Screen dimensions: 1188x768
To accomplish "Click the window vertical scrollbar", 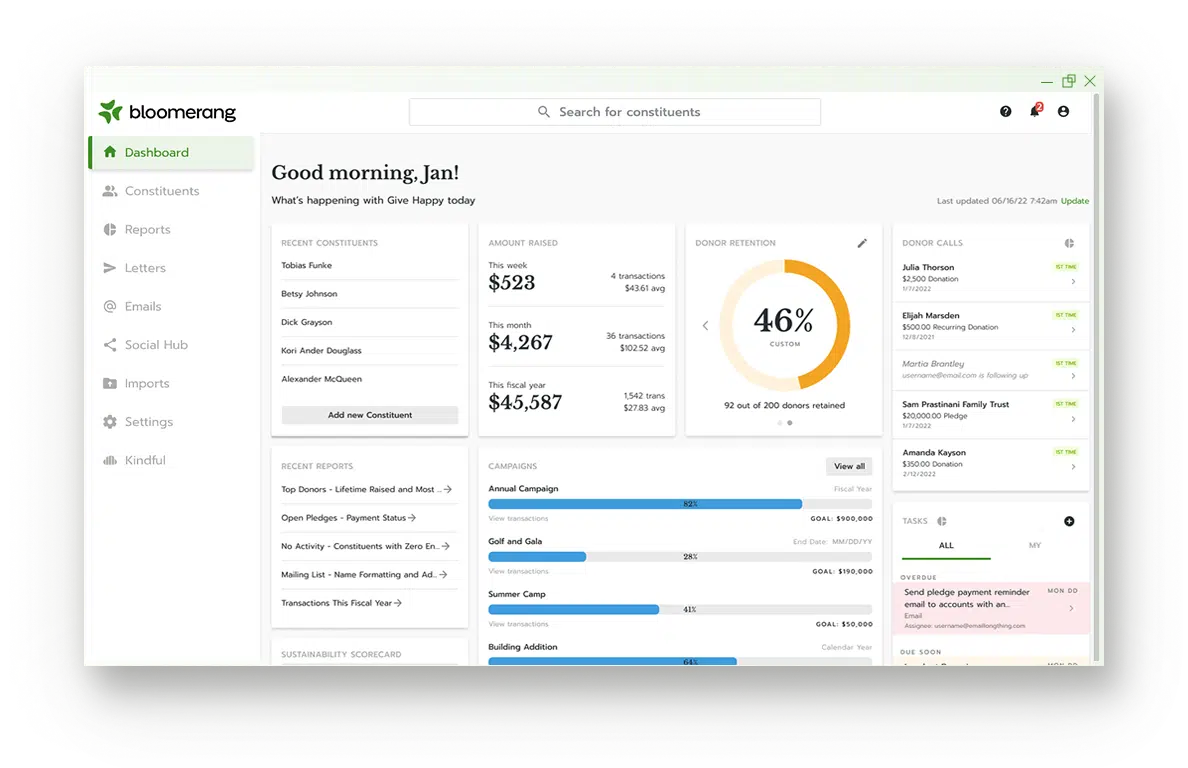I will (1096, 379).
